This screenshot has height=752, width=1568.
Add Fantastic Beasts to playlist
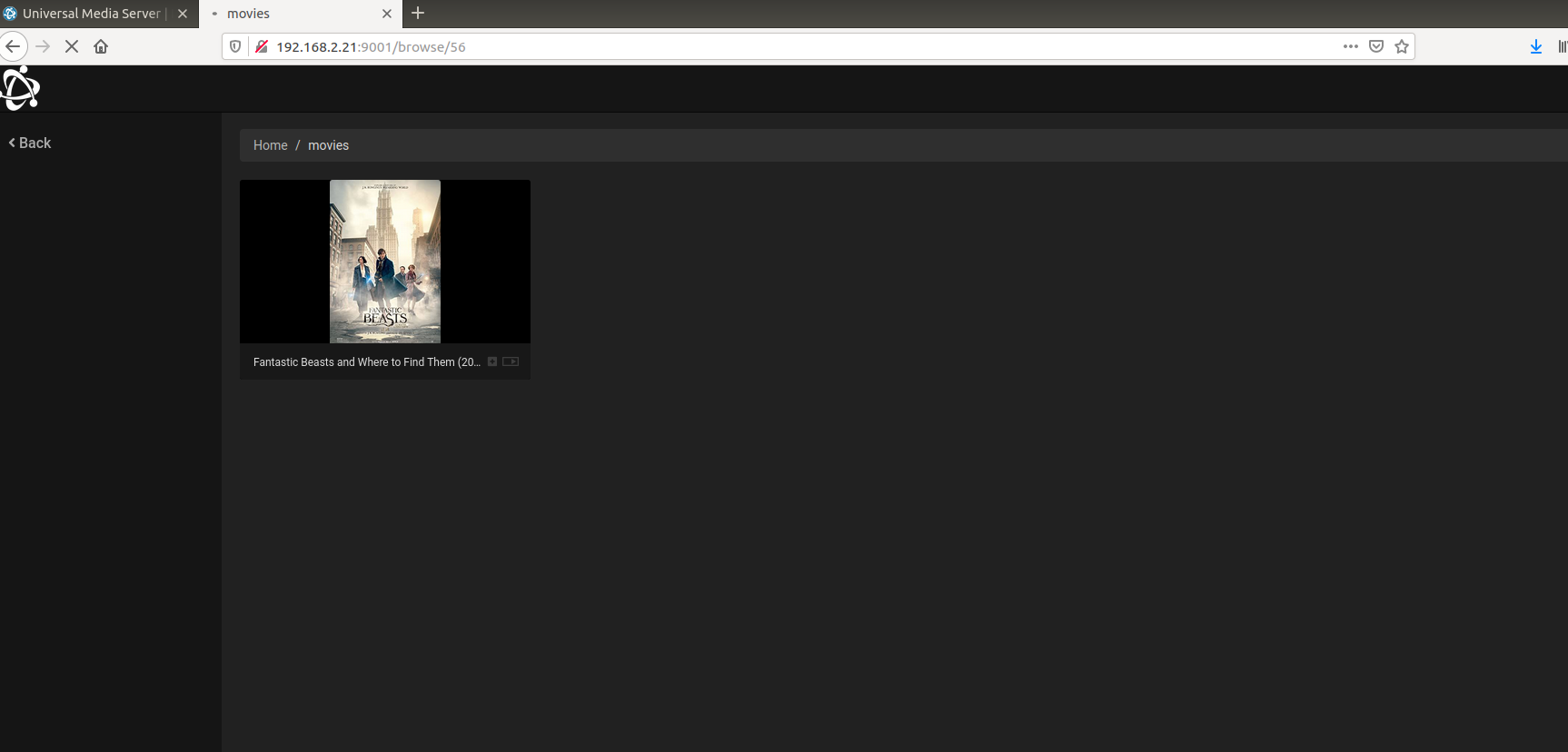click(x=492, y=361)
